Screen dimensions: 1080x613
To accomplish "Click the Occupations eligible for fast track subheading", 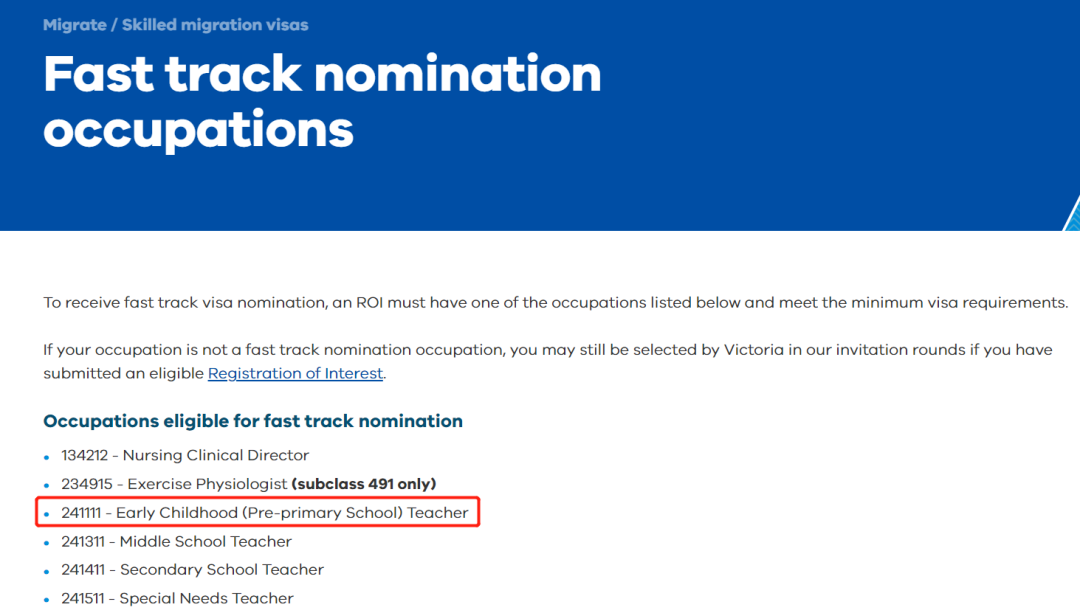I will (253, 421).
